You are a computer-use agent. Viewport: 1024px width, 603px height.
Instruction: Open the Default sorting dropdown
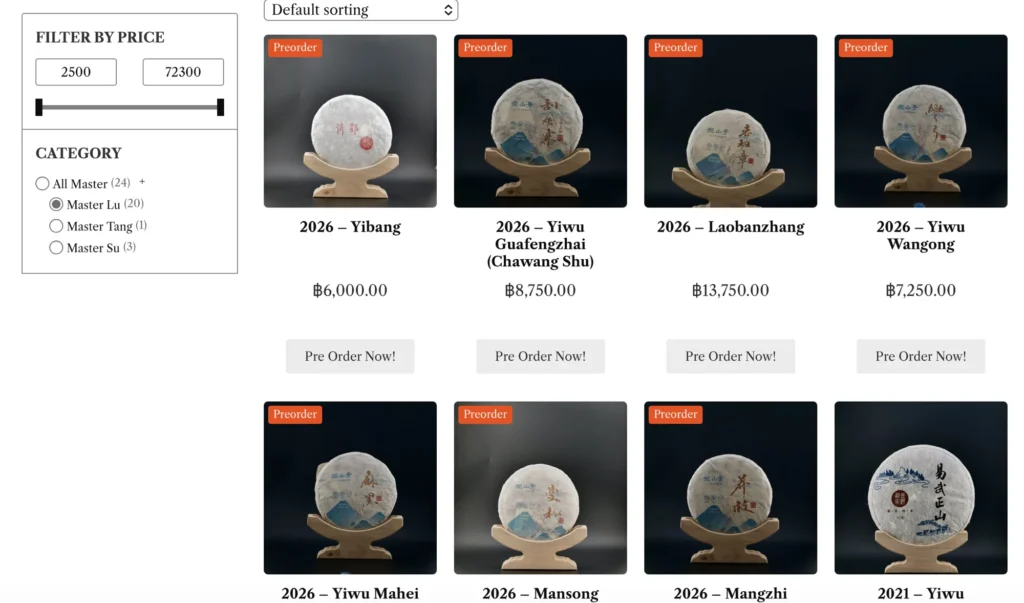360,10
